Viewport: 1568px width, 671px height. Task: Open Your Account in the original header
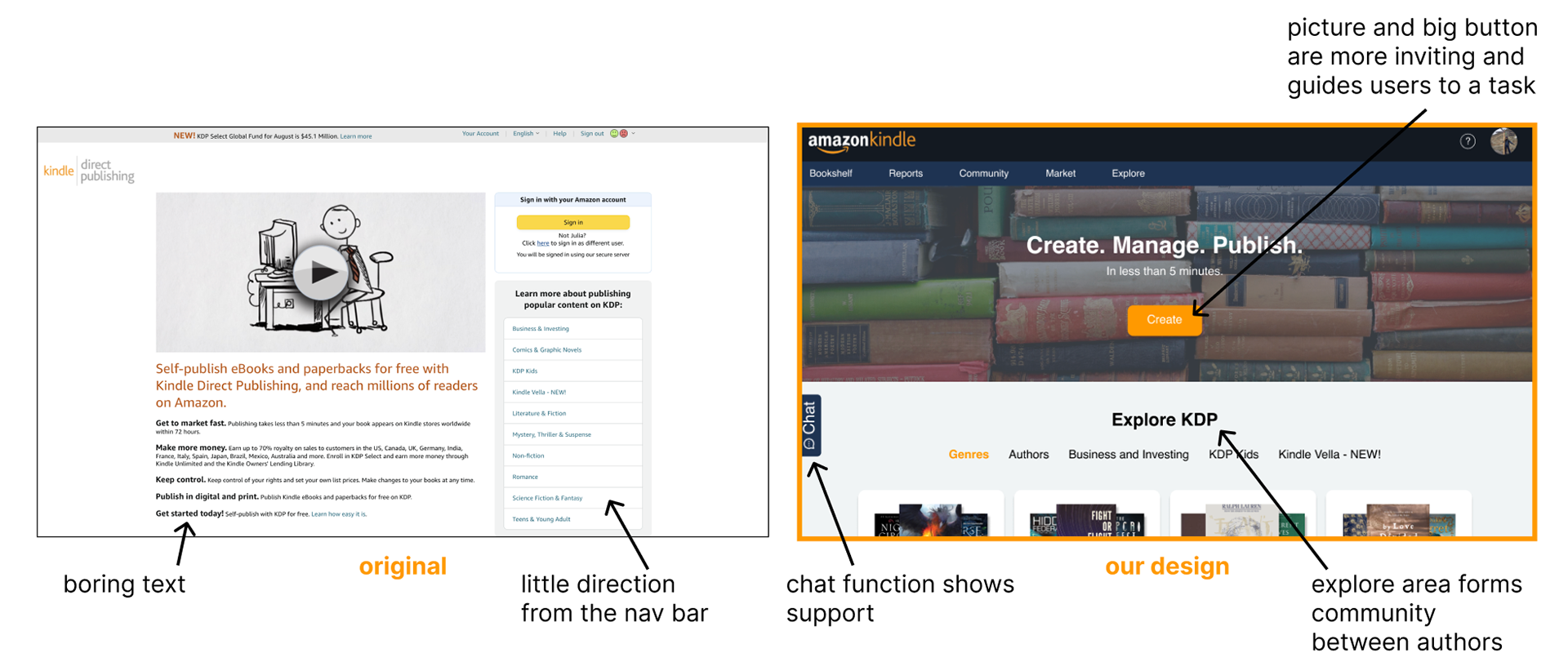(x=480, y=134)
